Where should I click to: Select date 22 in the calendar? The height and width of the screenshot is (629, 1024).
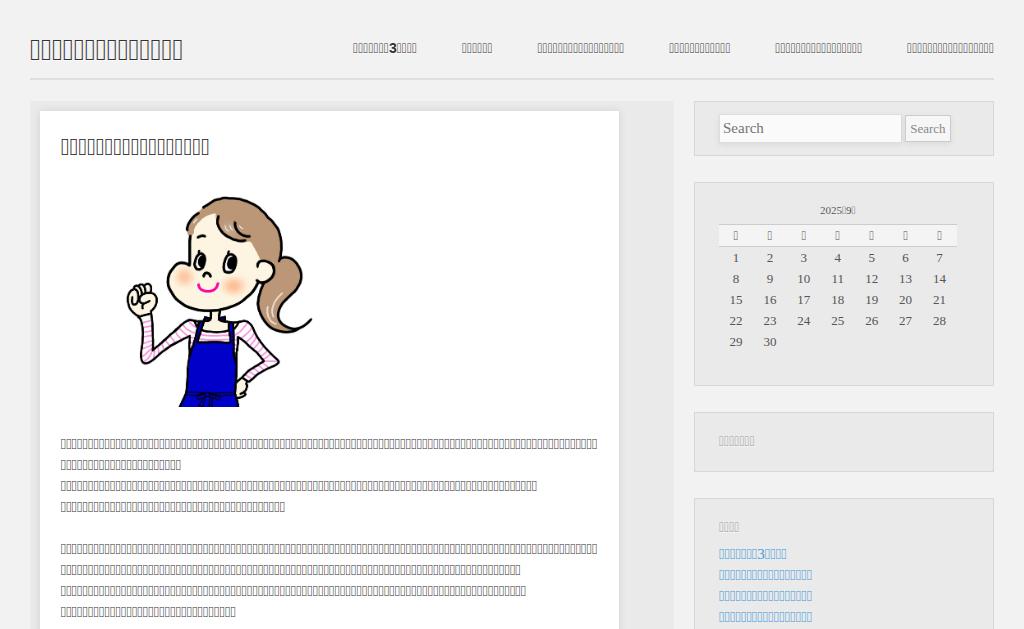point(736,321)
